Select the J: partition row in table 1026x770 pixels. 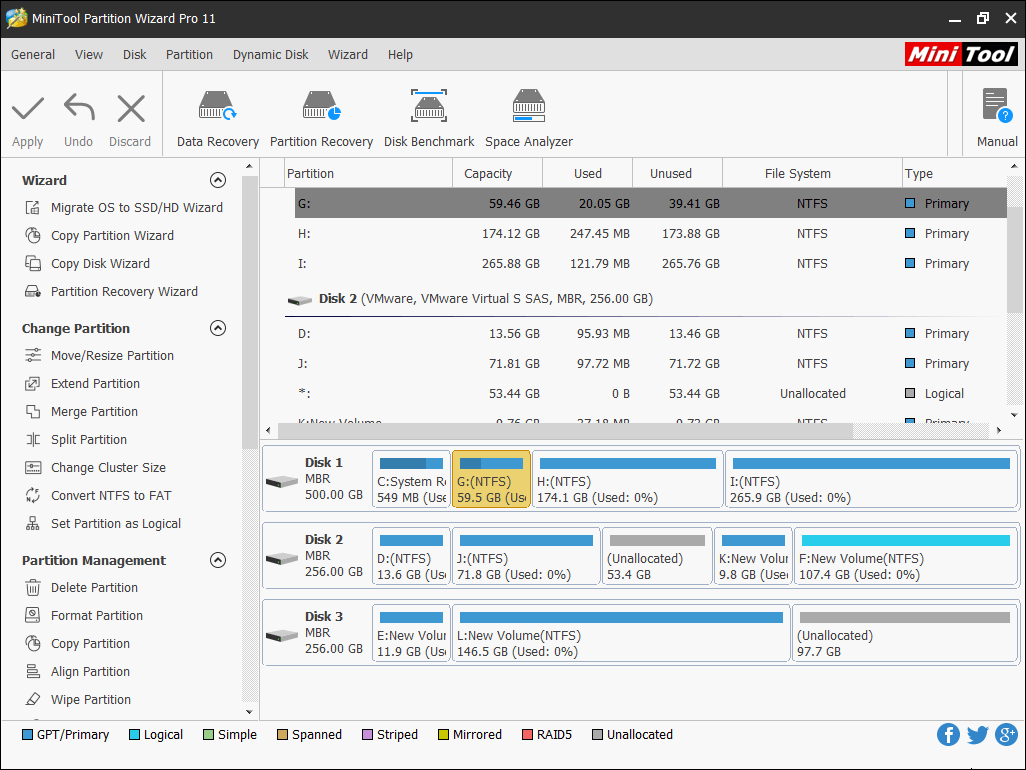650,364
